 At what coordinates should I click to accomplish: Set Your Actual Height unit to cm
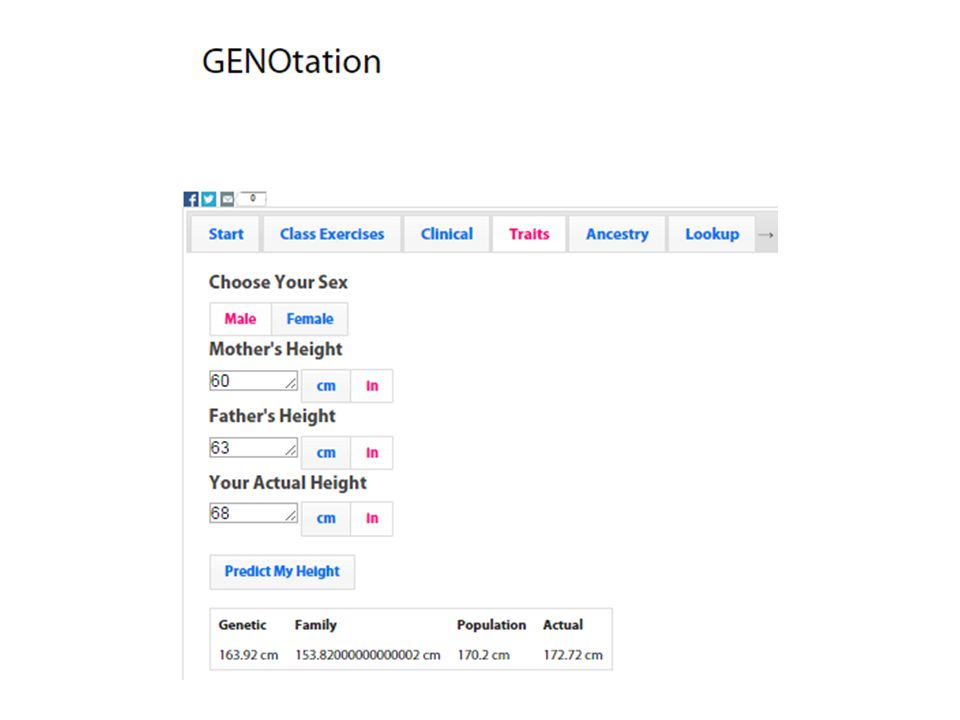click(326, 519)
